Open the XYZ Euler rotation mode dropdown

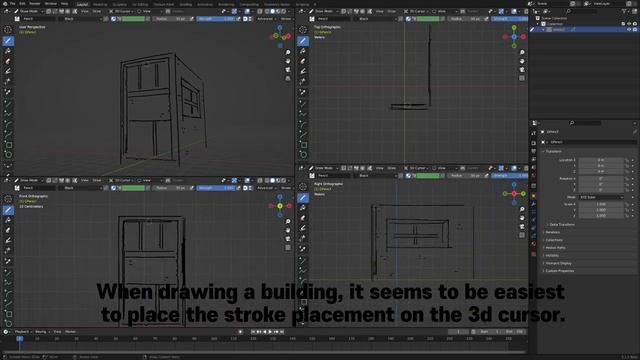tap(601, 197)
